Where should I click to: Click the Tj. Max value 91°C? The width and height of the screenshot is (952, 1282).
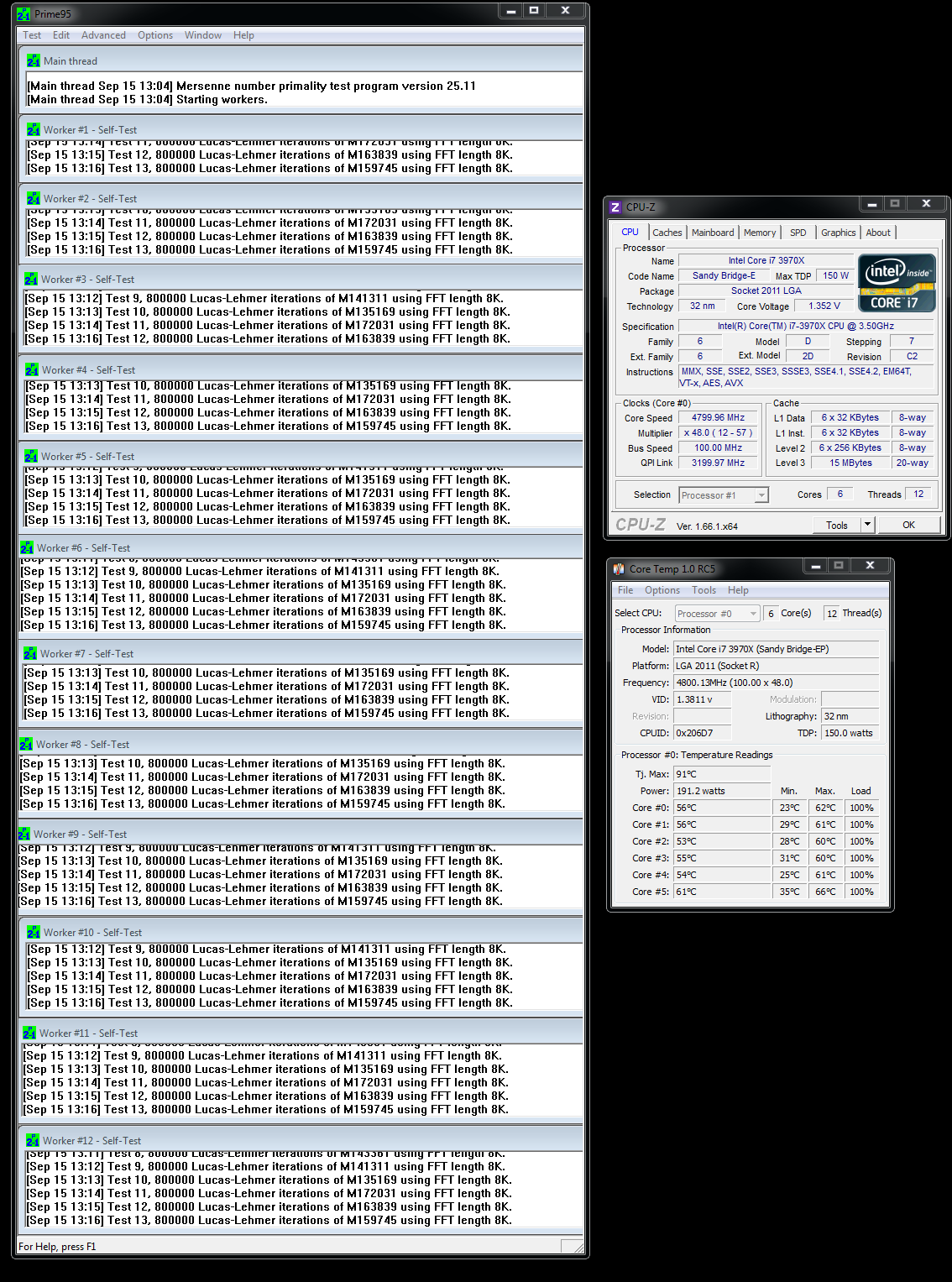coord(722,774)
